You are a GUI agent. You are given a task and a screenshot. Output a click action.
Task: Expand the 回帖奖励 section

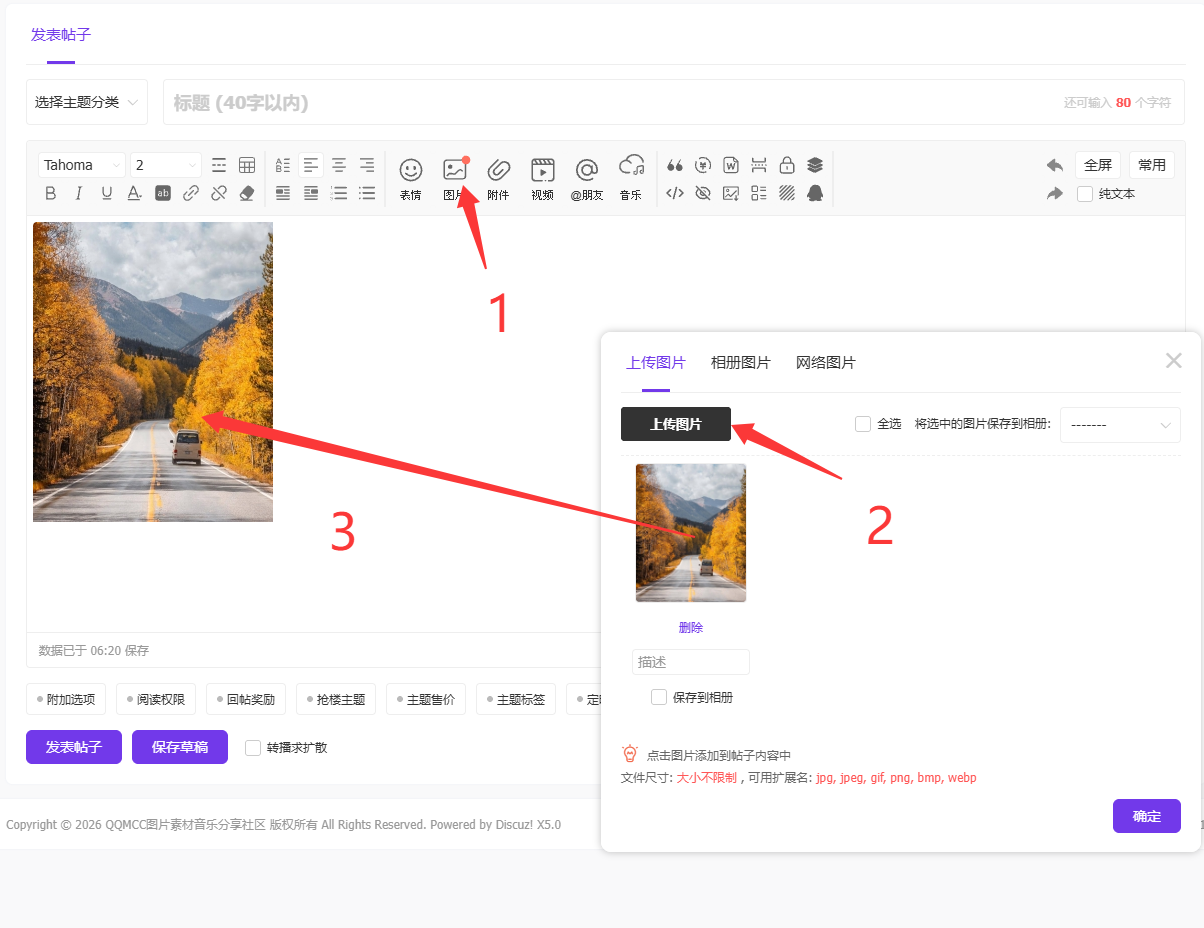pyautogui.click(x=246, y=699)
